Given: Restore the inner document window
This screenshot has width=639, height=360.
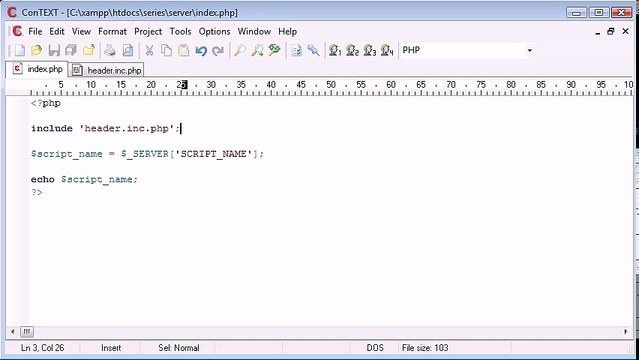Looking at the screenshot, I should (x=611, y=31).
